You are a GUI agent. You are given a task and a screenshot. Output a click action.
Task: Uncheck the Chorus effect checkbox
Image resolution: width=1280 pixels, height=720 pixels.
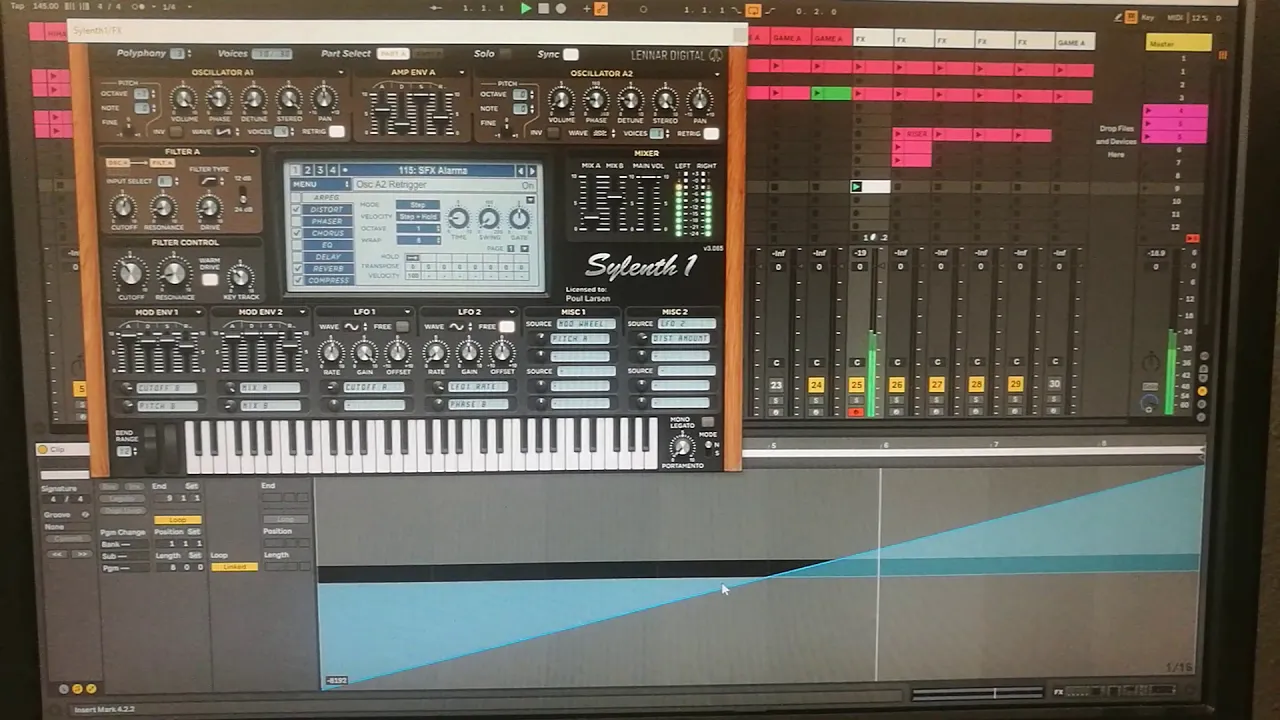click(297, 233)
